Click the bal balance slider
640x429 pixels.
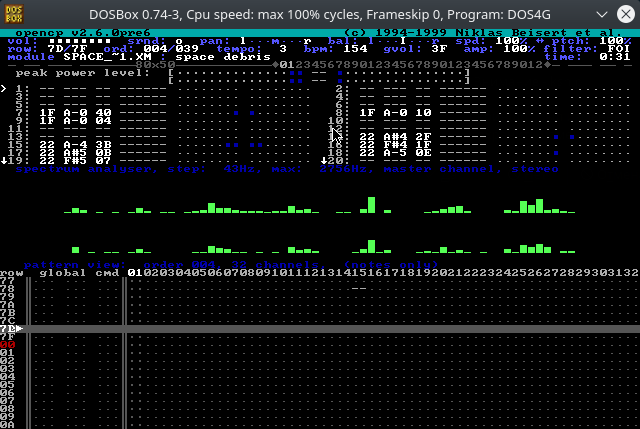click(404, 41)
